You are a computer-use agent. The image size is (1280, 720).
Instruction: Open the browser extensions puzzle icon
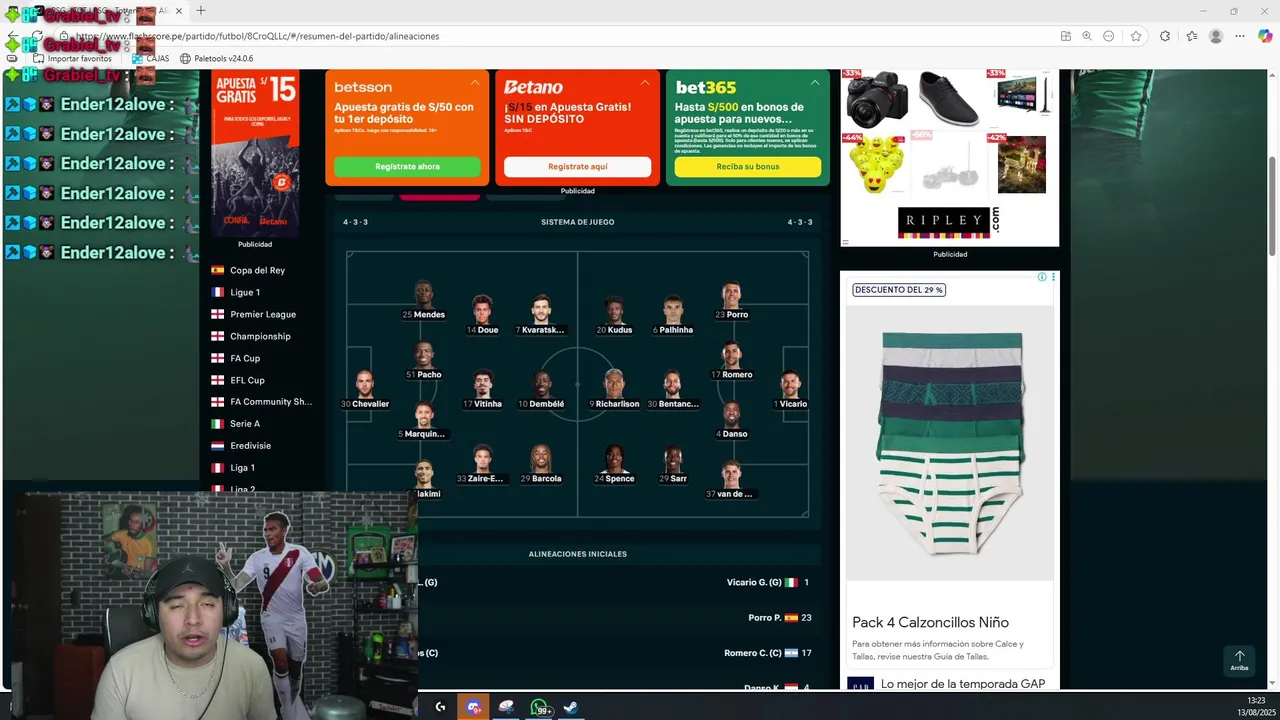click(x=1165, y=36)
